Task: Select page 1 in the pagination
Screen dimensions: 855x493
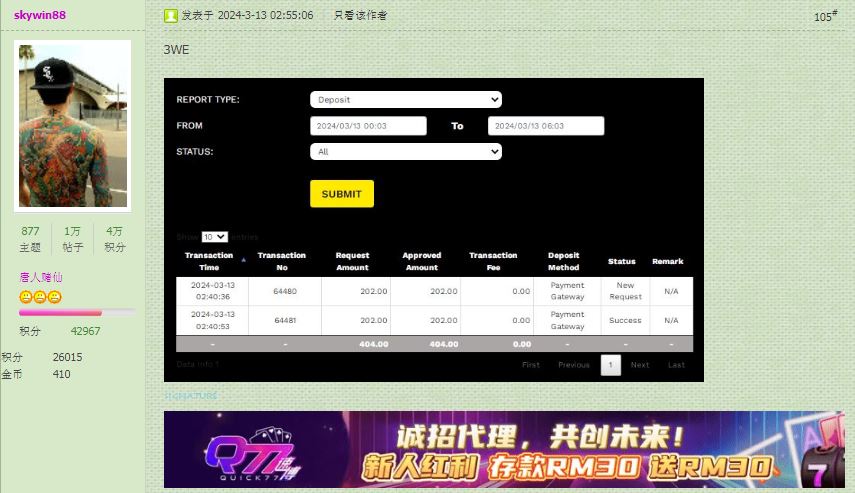Action: point(610,365)
